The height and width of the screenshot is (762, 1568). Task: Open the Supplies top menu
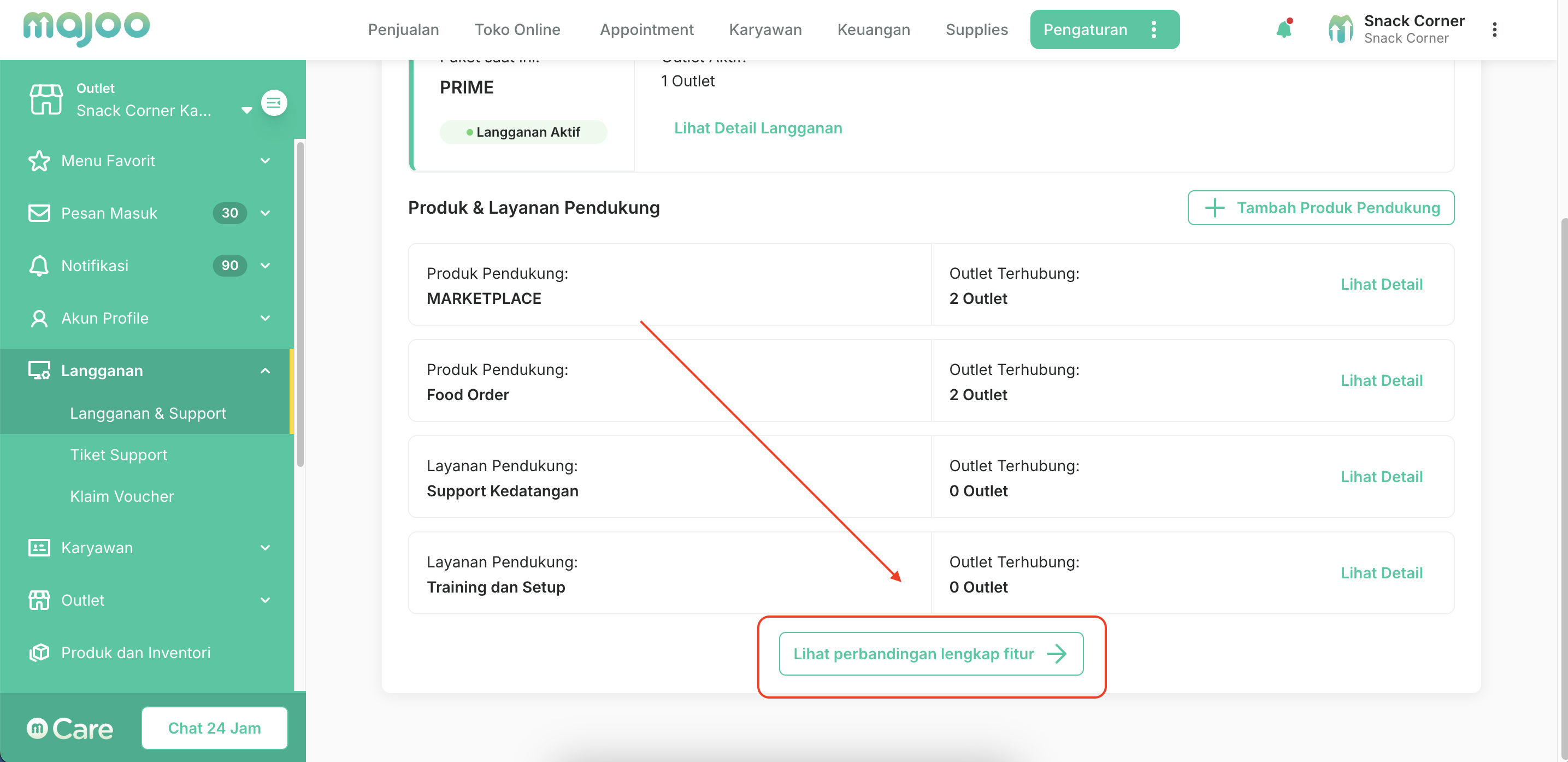tap(977, 29)
